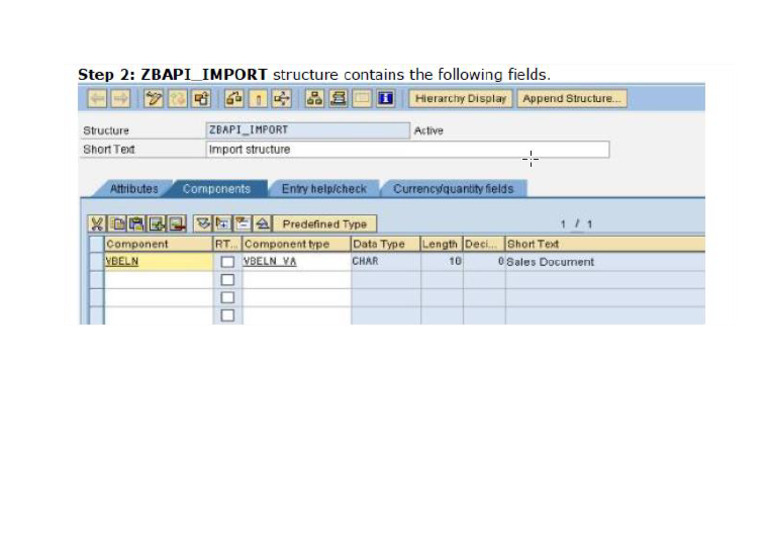The width and height of the screenshot is (768, 543).
Task: Tick the RTy checkbox in second row
Action: point(227,280)
